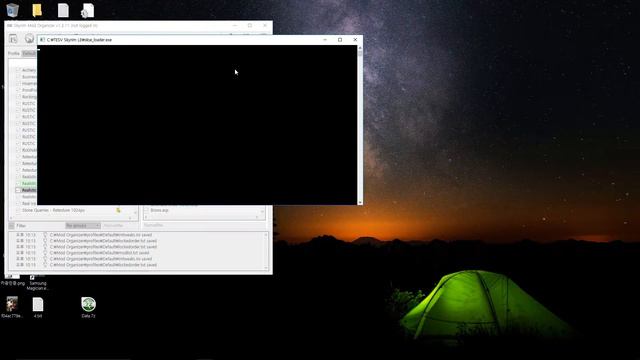The image size is (640, 360).
Task: Select the blank document icon at top of desktop
Action: [x=63, y=10]
